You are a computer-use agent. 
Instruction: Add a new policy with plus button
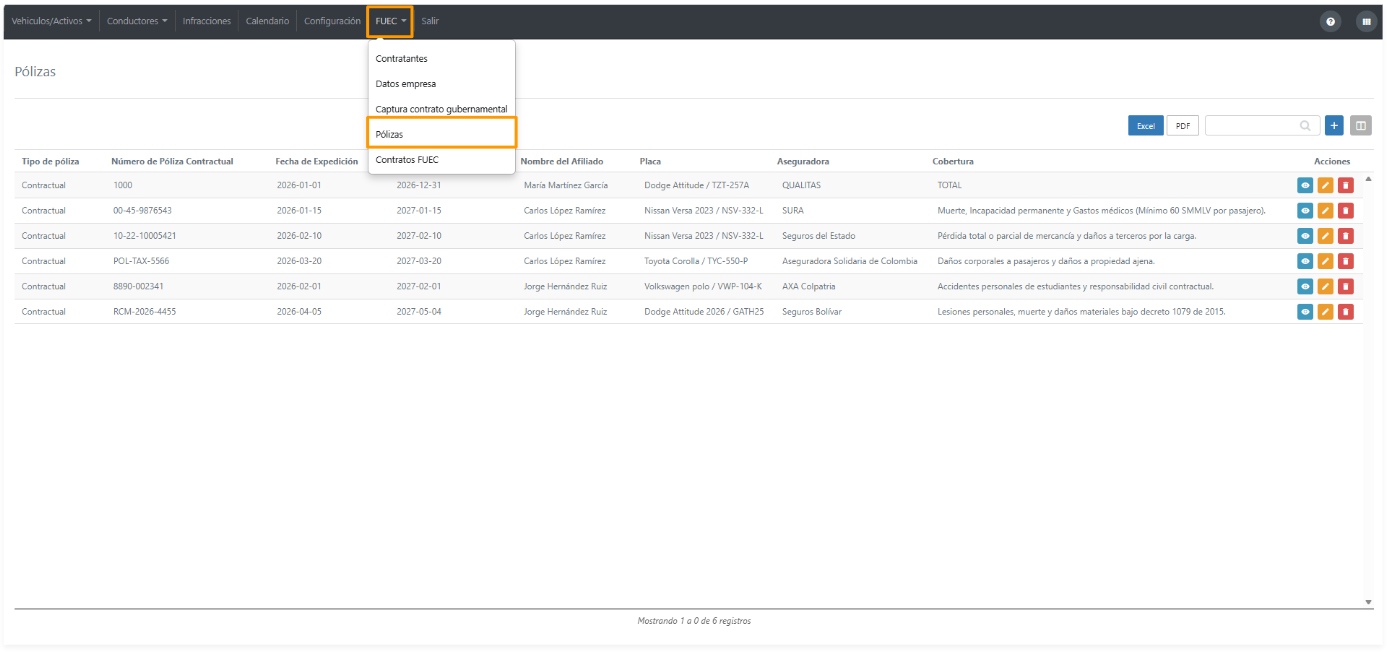(1334, 125)
